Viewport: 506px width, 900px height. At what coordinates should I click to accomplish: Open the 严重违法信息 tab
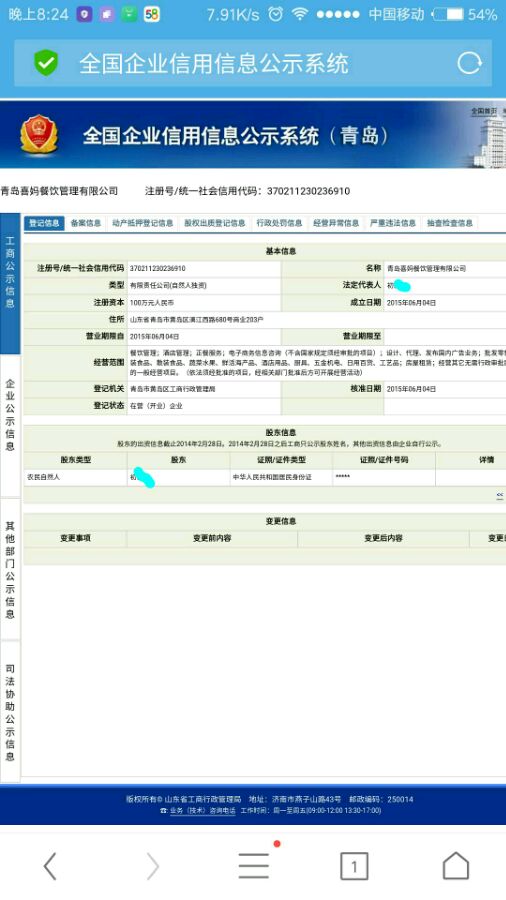click(393, 223)
